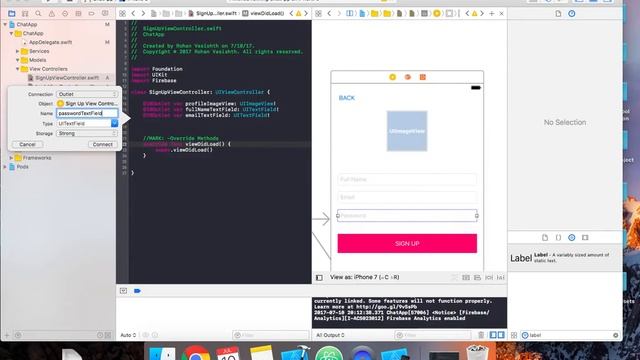Collapse the ChatApp project root
Viewport: 640px width, 360px height.
point(5,24)
